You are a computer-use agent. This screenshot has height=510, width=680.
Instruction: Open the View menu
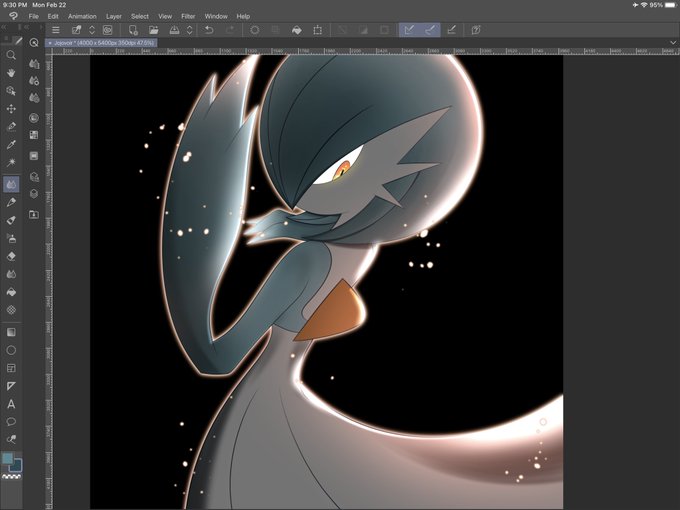point(165,16)
